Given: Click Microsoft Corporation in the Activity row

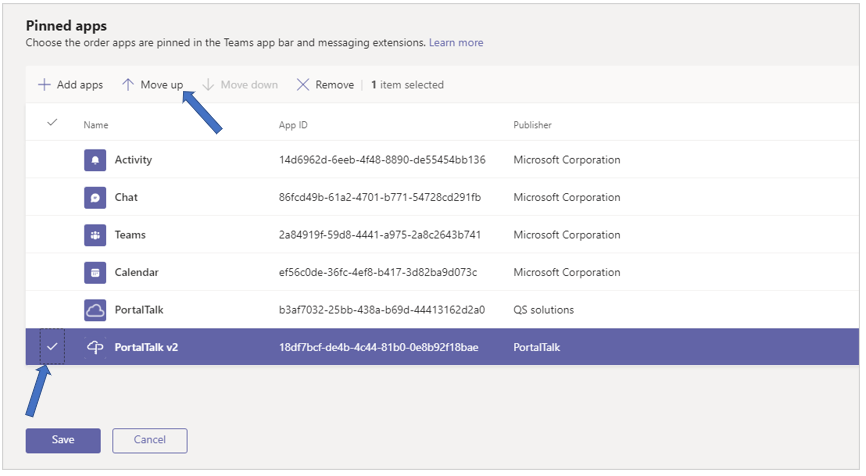Looking at the screenshot, I should pyautogui.click(x=567, y=160).
